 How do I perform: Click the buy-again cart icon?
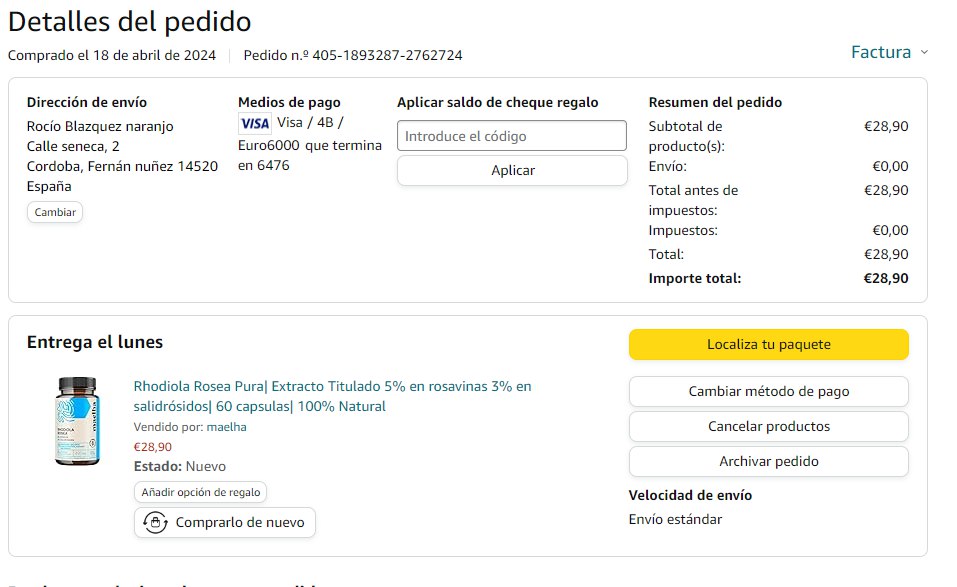155,522
